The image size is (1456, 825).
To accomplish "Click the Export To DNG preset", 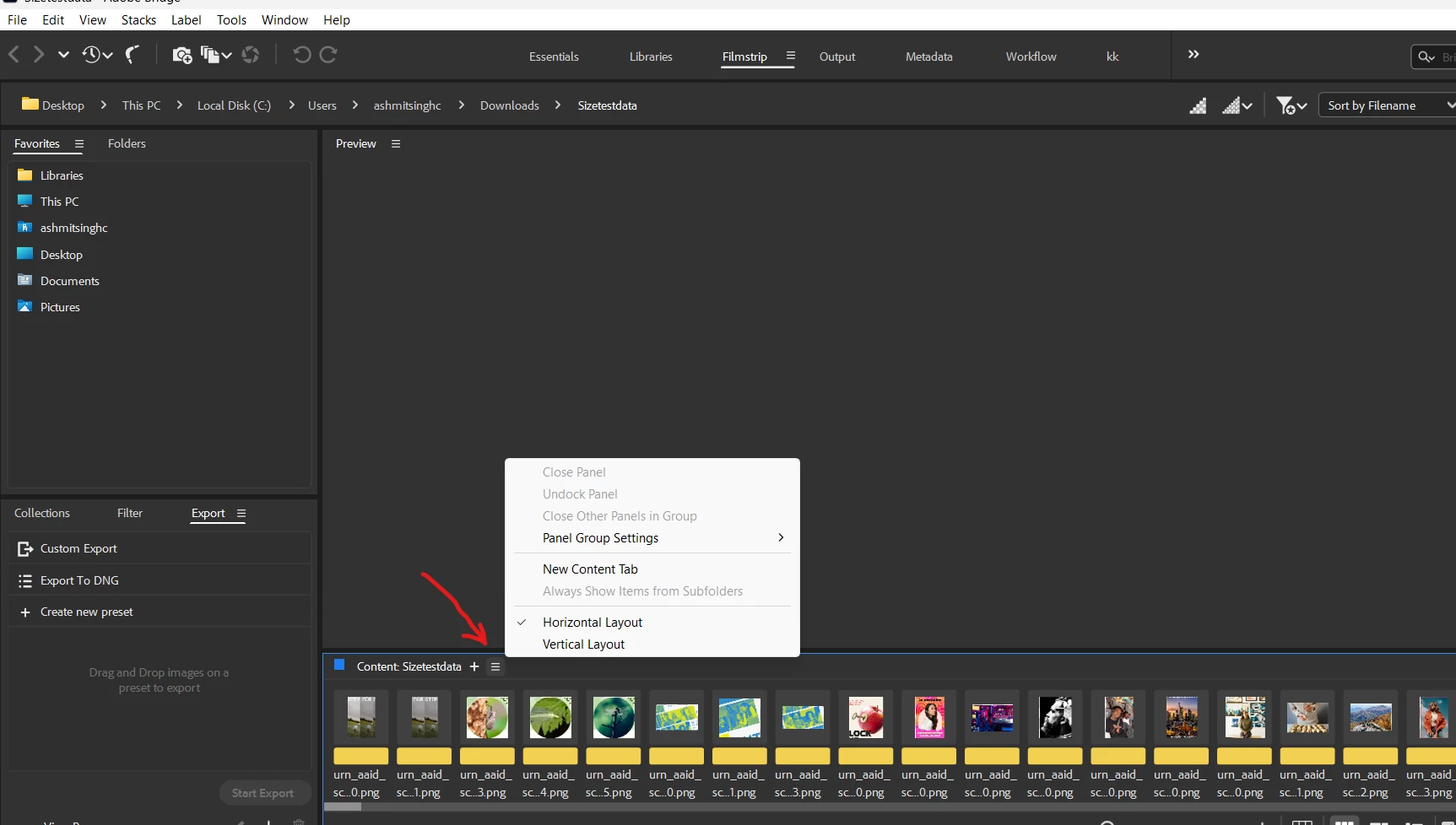I will pos(160,581).
